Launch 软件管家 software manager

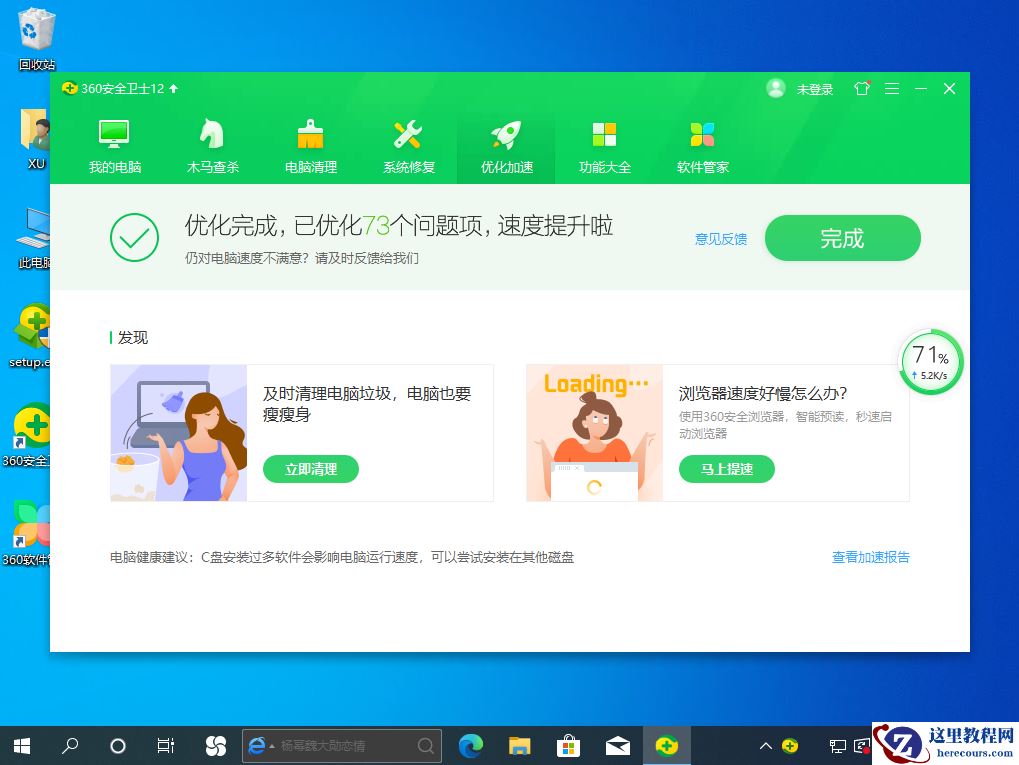702,143
